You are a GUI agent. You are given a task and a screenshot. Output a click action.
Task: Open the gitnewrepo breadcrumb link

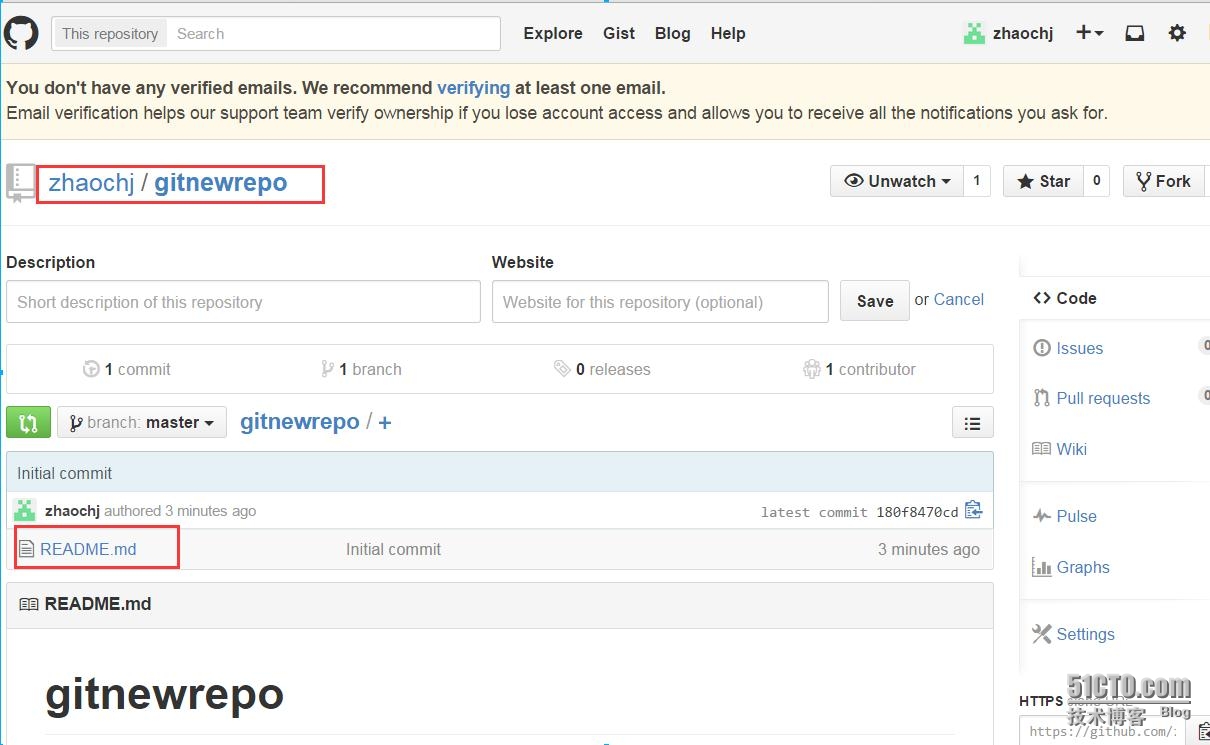[300, 422]
